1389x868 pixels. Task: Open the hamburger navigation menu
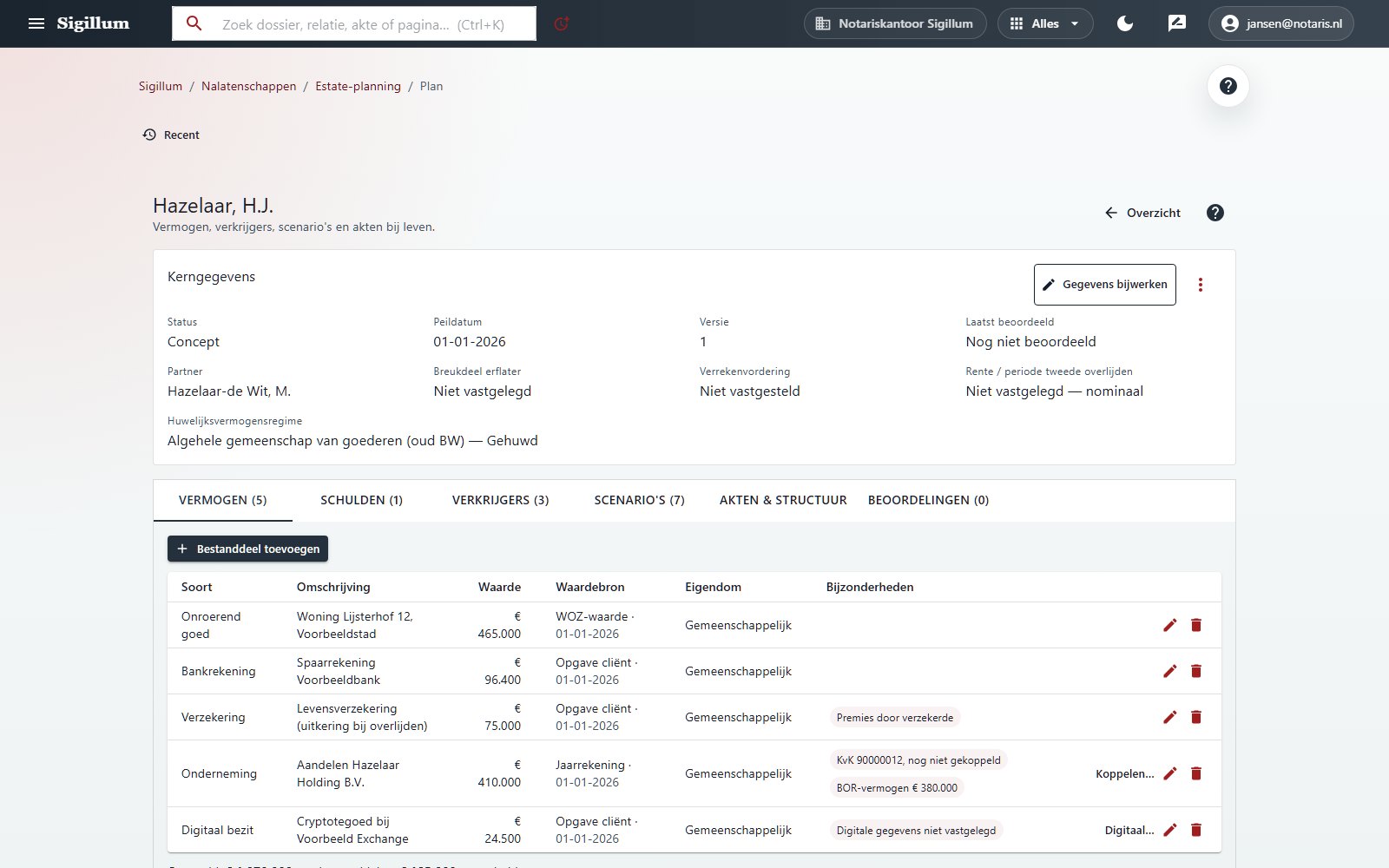(x=36, y=23)
